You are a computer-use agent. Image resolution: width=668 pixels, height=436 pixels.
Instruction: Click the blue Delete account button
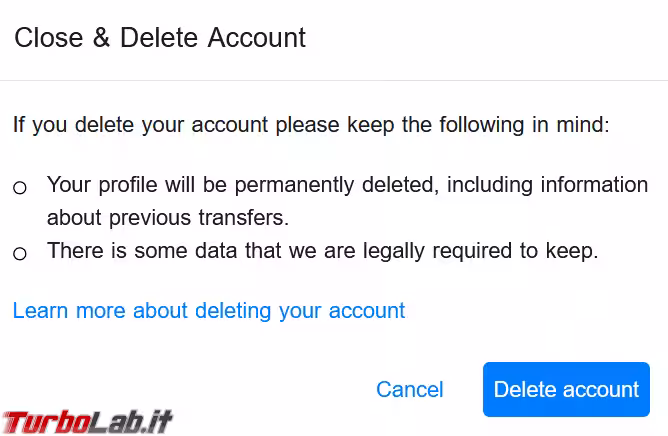[x=566, y=389]
